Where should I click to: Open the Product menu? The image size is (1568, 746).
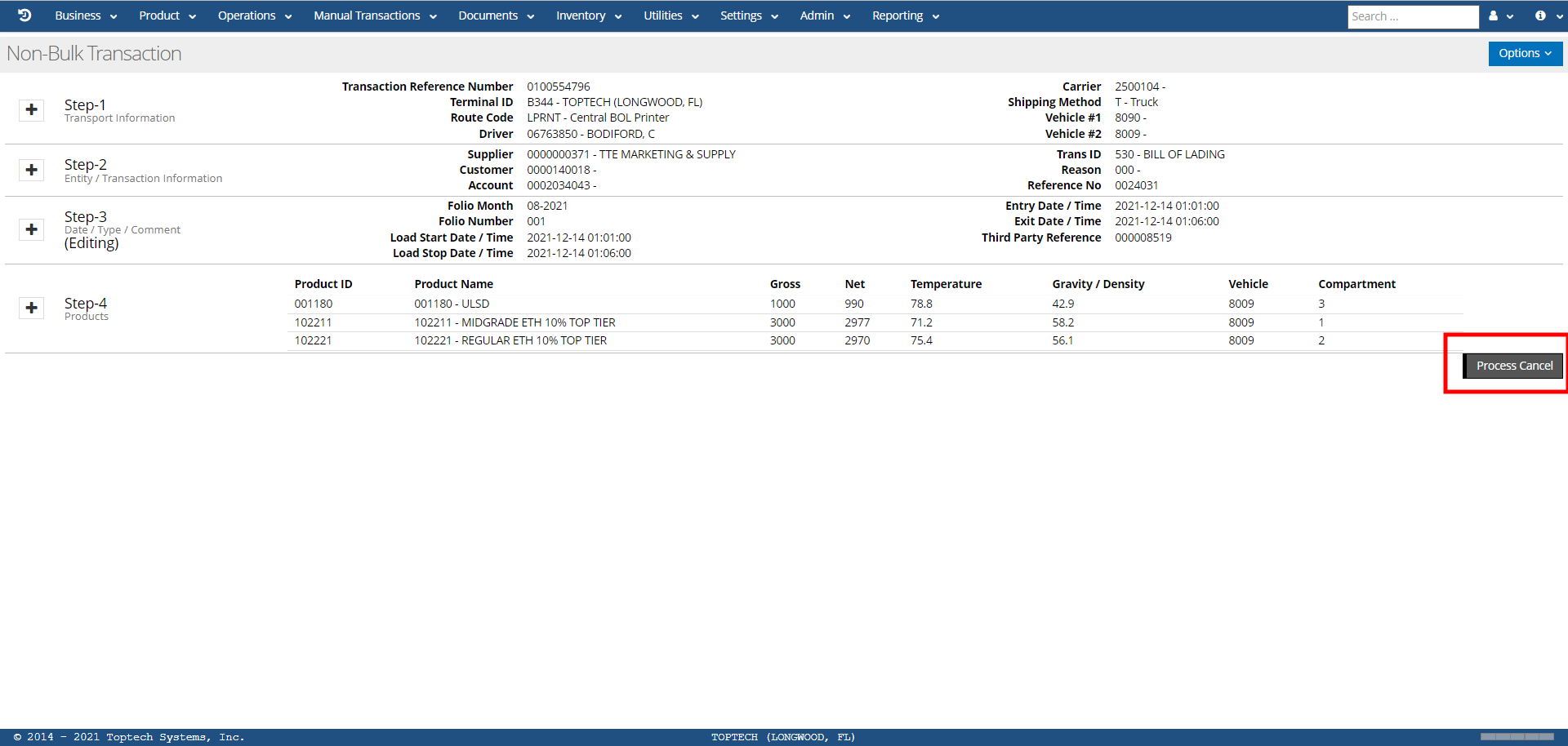(167, 16)
